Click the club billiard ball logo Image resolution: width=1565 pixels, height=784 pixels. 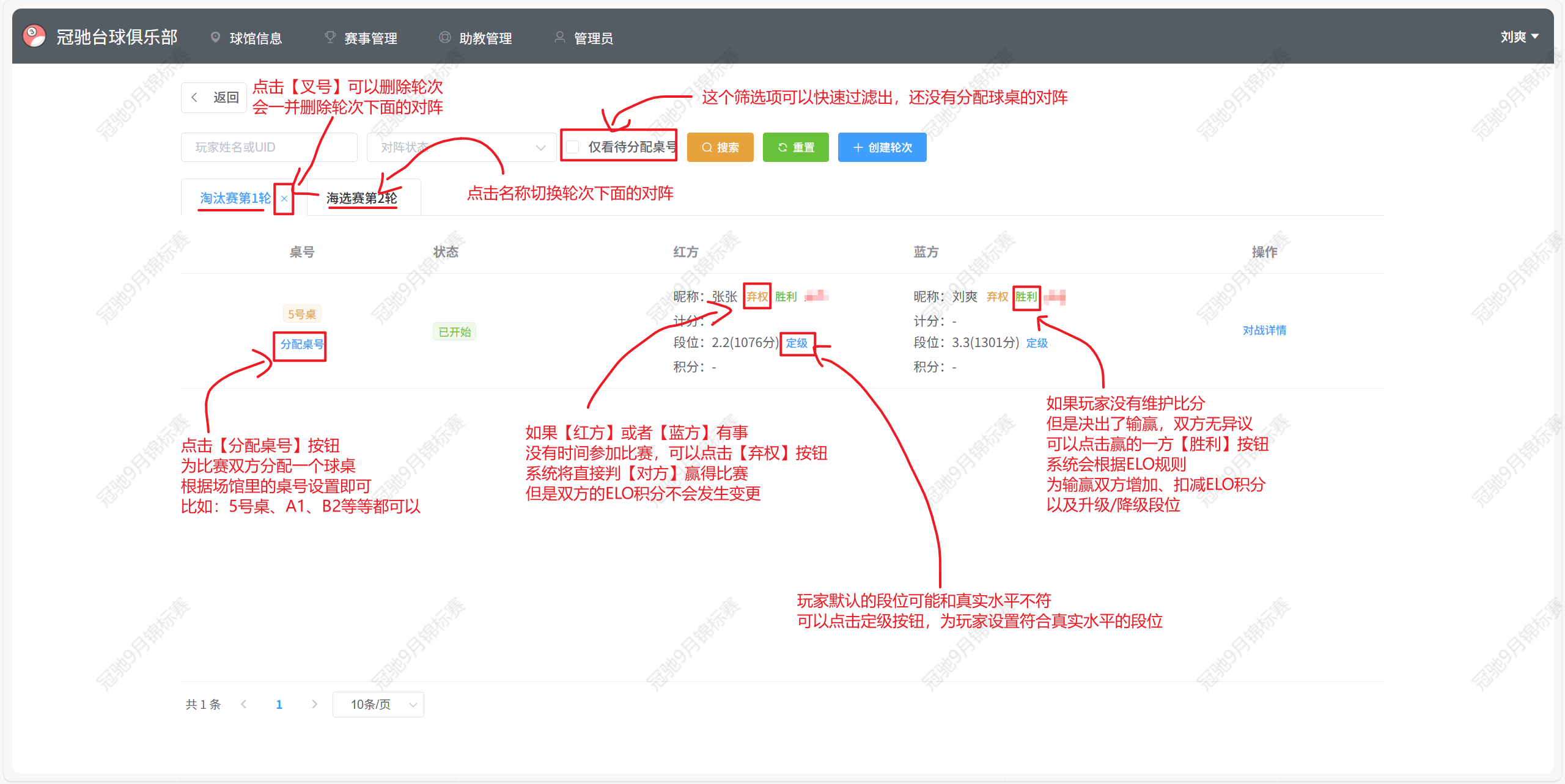click(x=34, y=37)
